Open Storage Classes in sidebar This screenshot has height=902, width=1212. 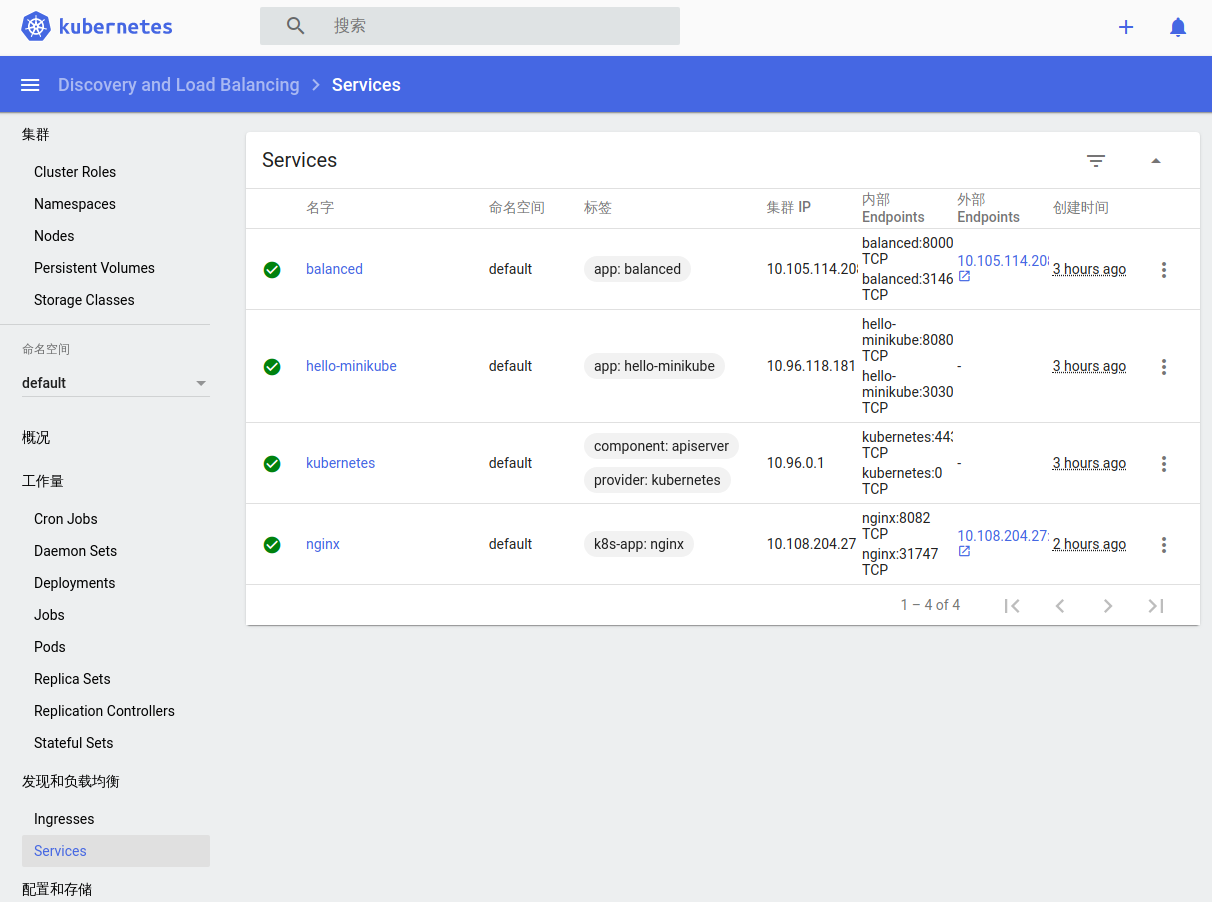(x=84, y=300)
